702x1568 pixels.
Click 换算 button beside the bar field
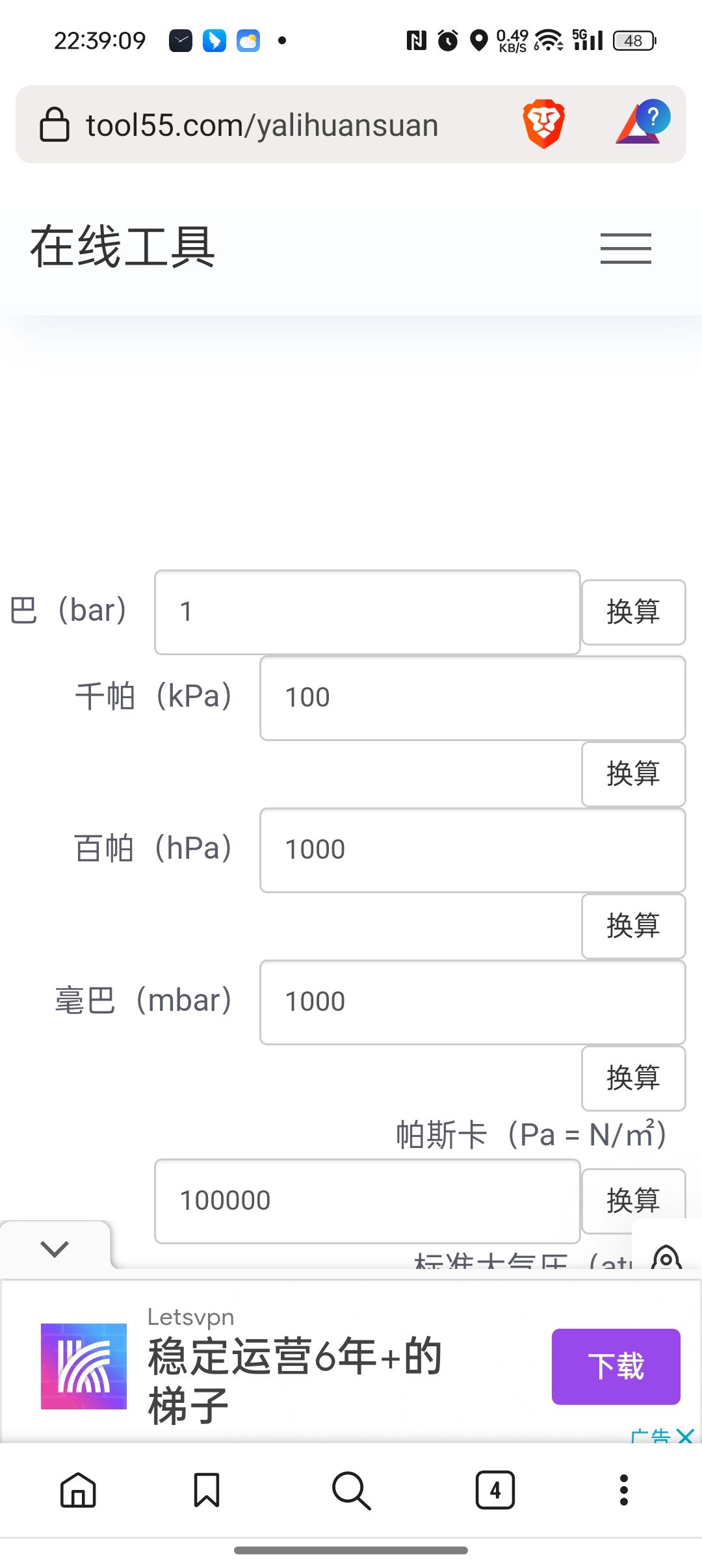(x=633, y=612)
